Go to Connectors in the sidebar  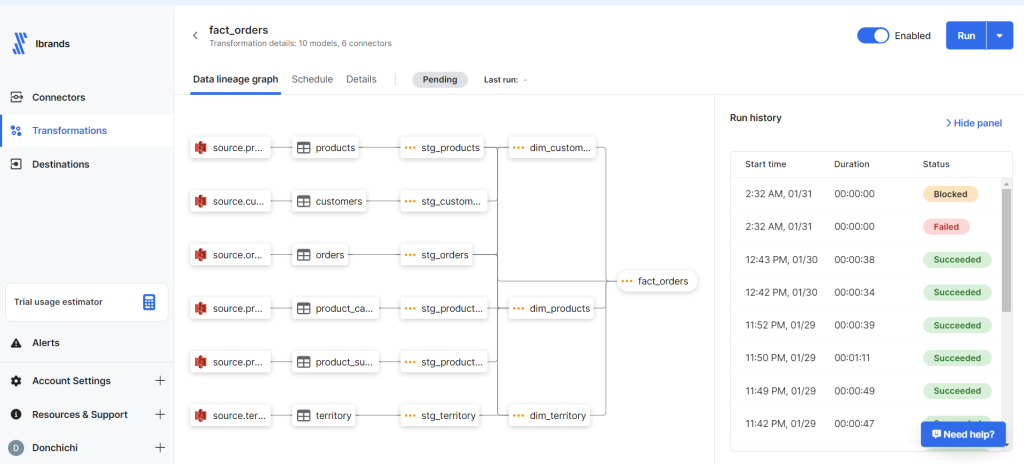pyautogui.click(x=58, y=97)
